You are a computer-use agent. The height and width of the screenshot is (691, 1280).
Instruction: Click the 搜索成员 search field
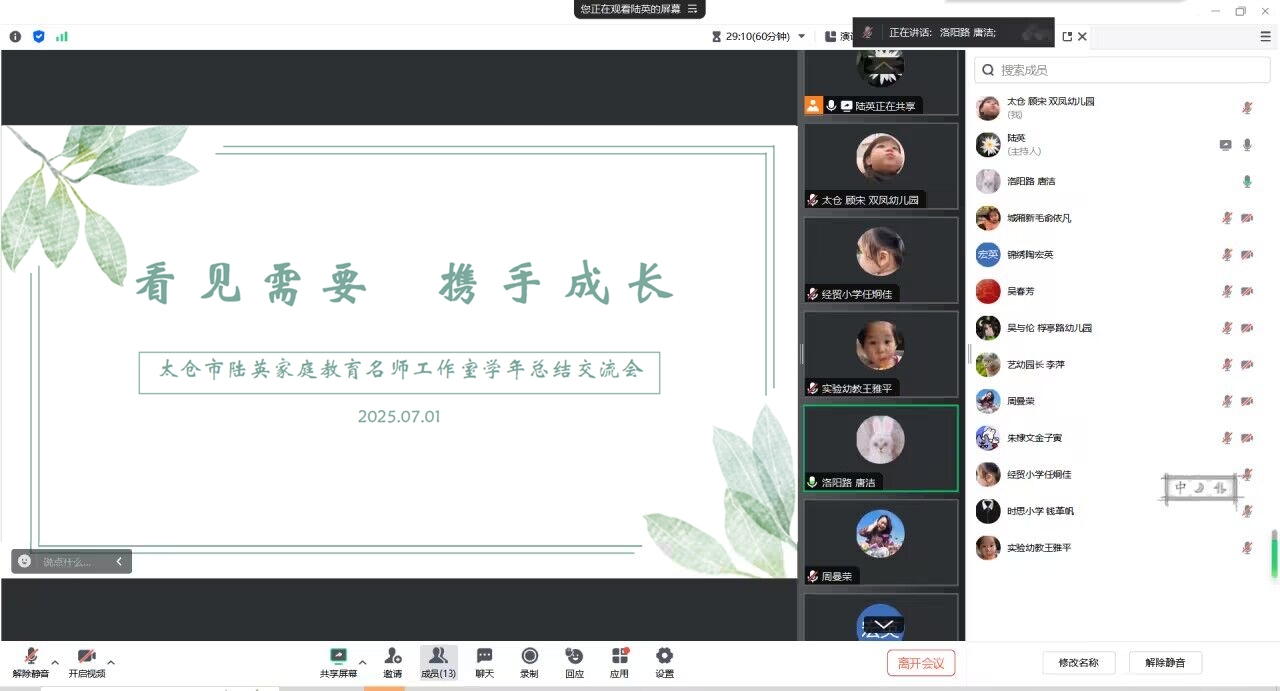click(x=1130, y=70)
